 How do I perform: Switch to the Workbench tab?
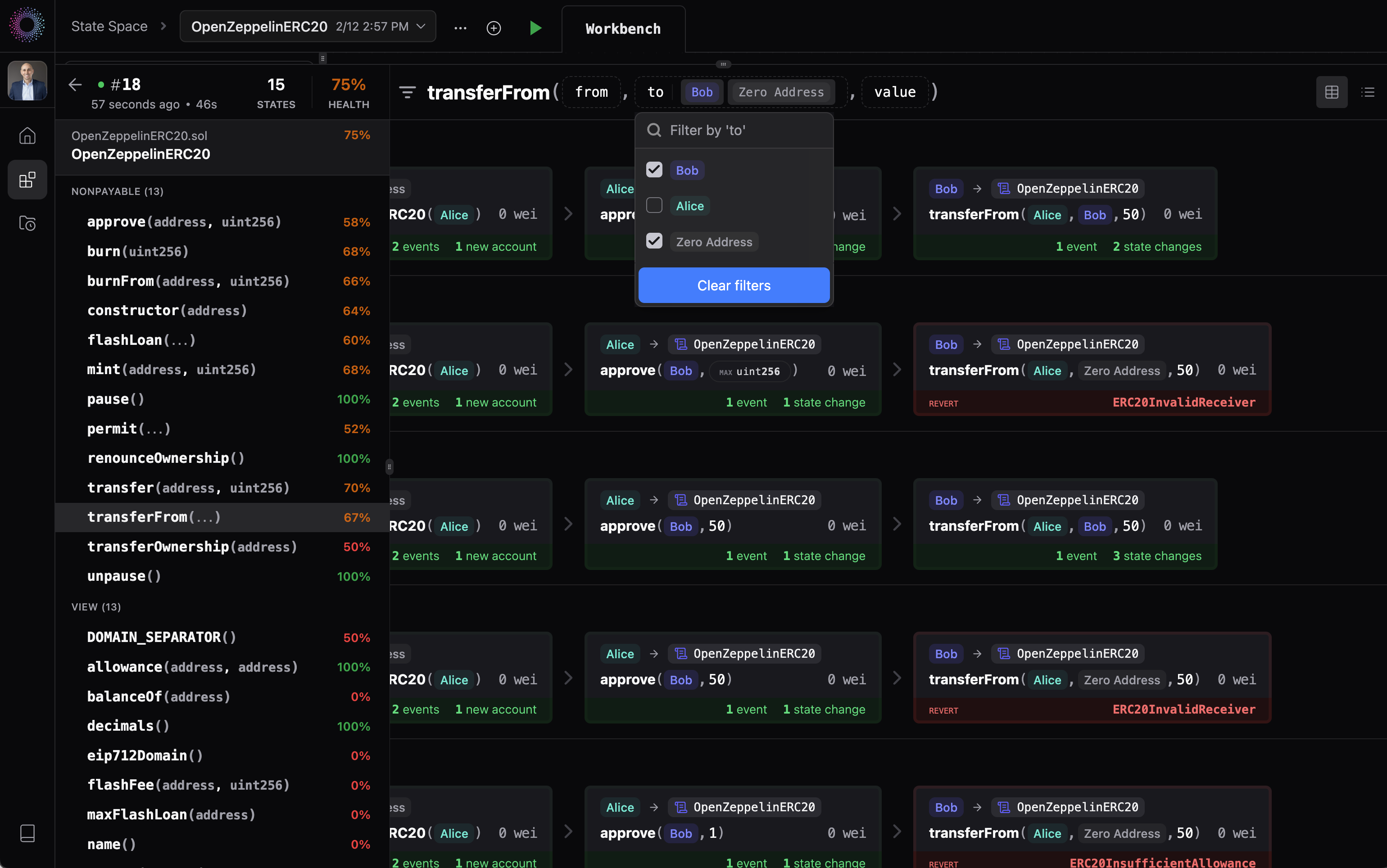tap(623, 29)
